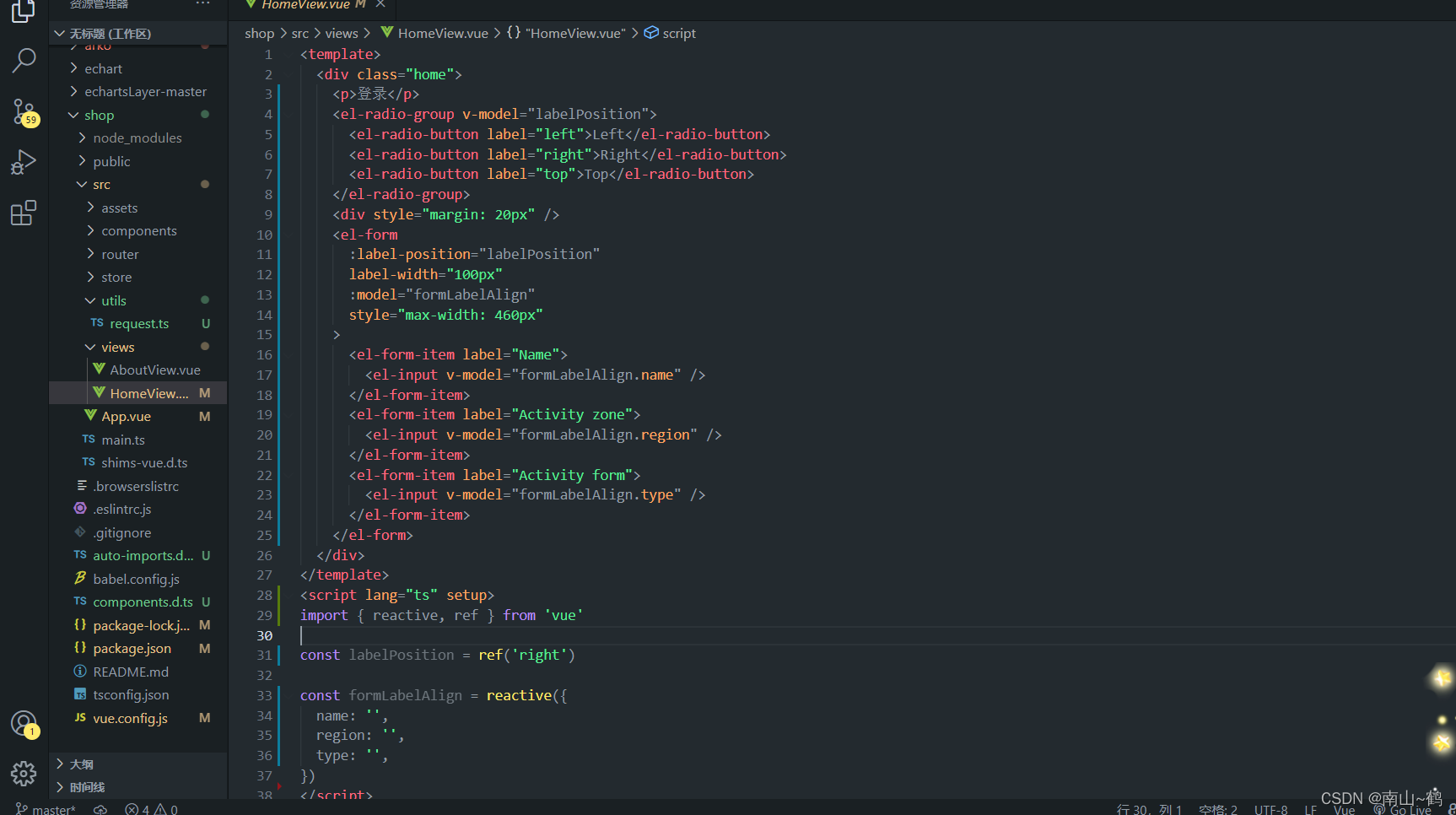Expand the assets folder
This screenshot has height=815, width=1456.
(x=90, y=208)
